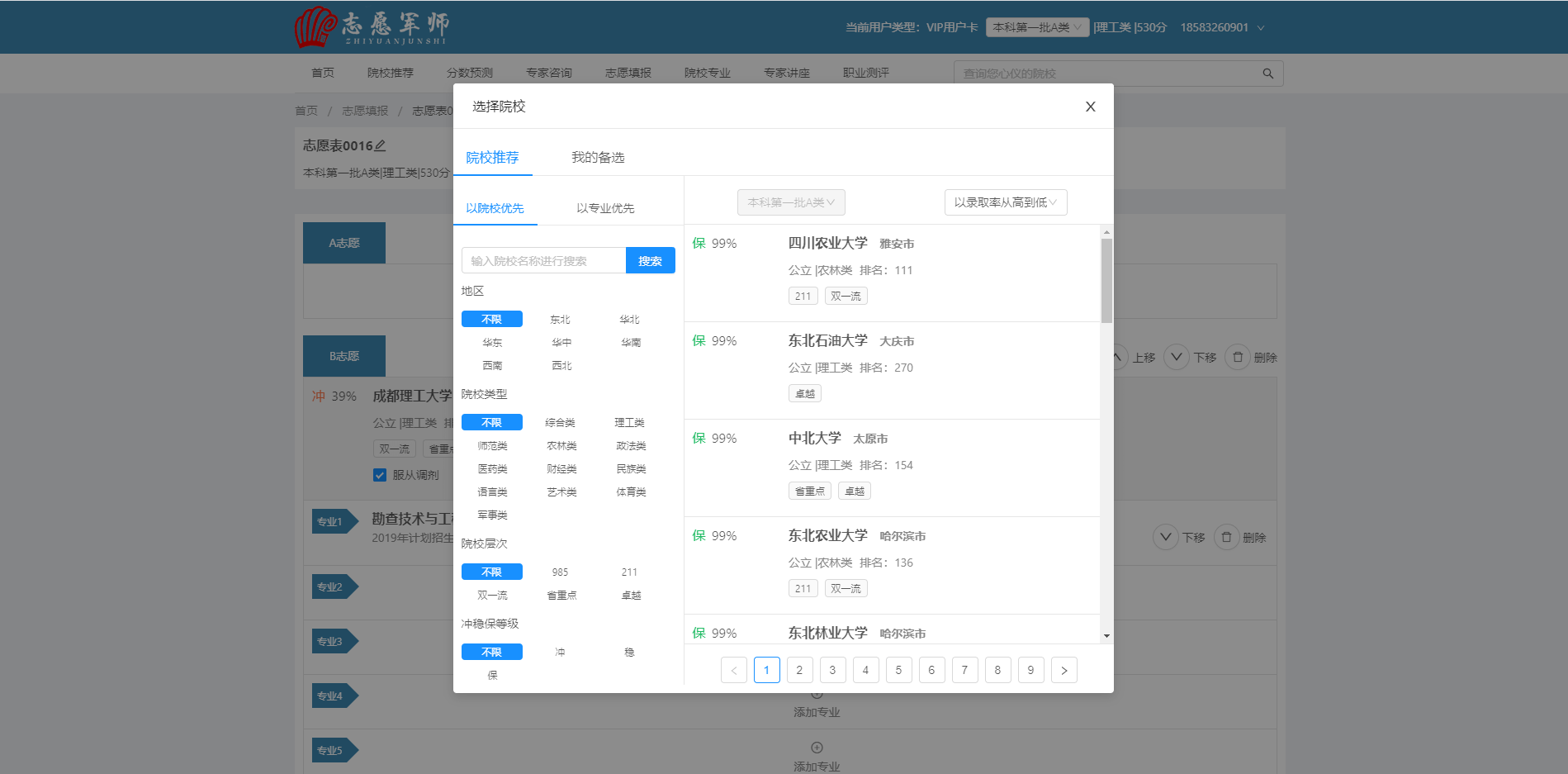Select 理工类 school type filter

pyautogui.click(x=630, y=422)
